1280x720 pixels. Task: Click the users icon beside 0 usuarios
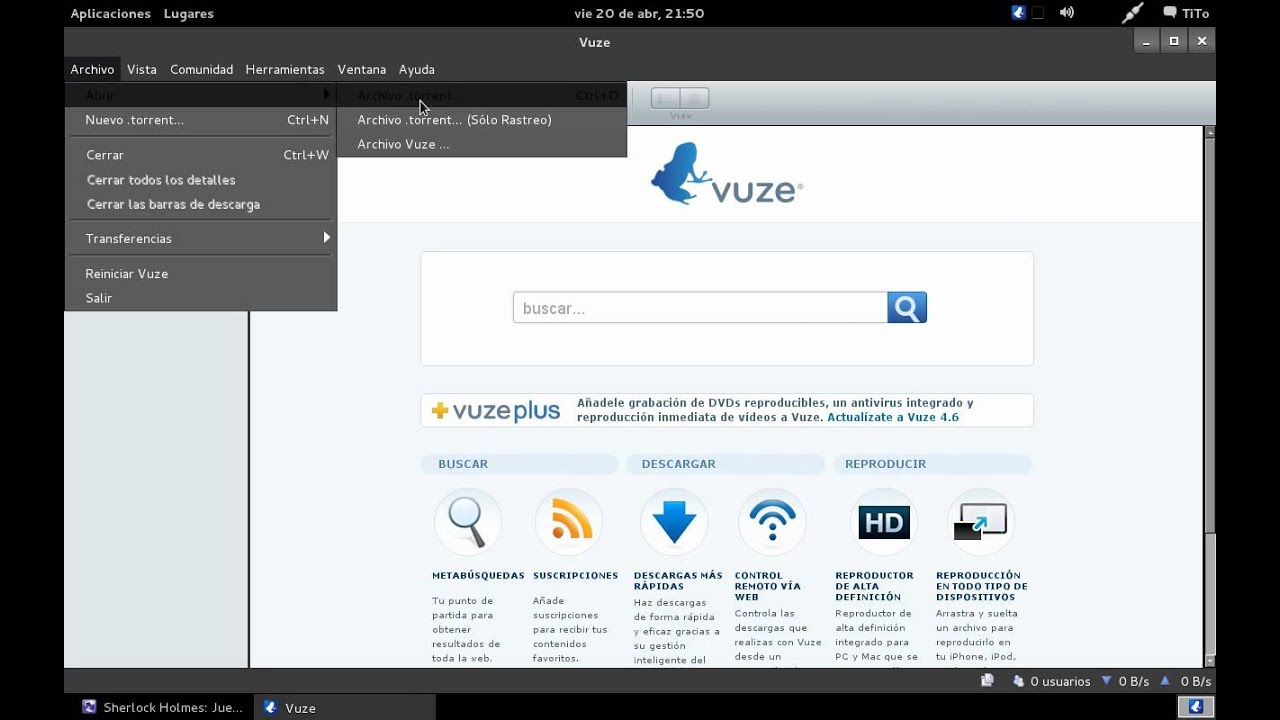coord(1019,681)
